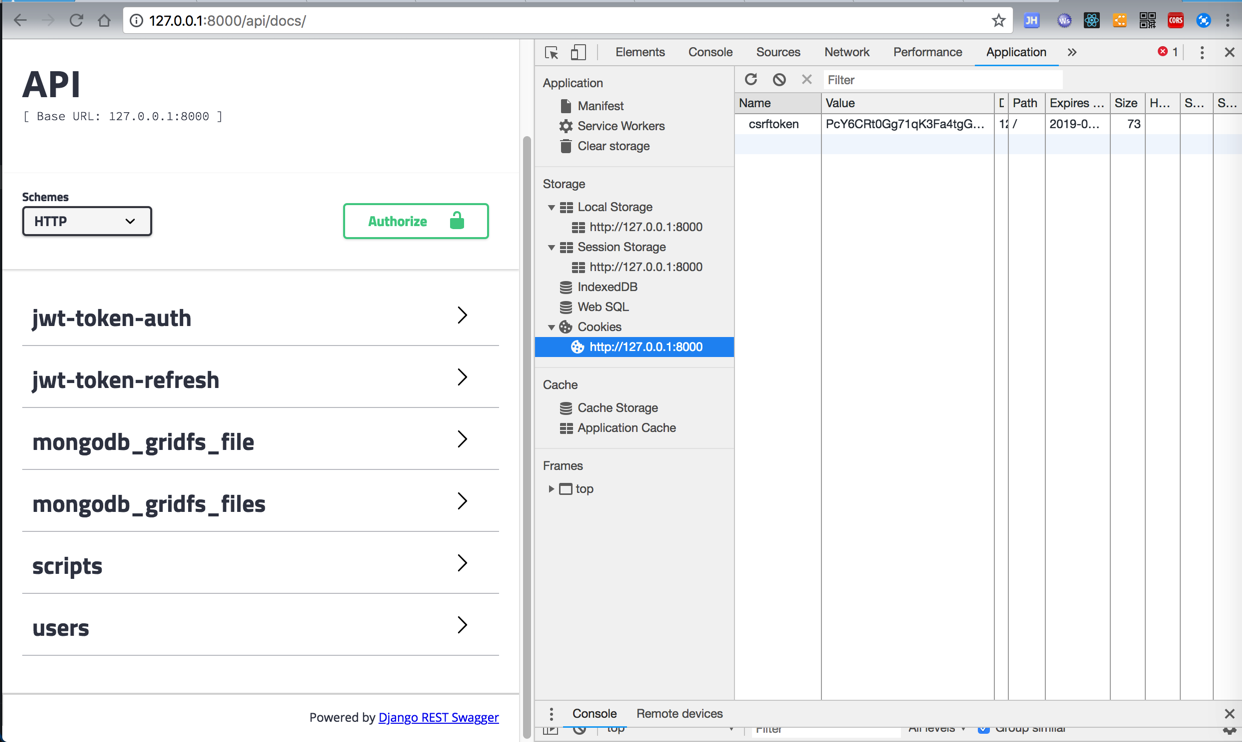The width and height of the screenshot is (1242, 742).
Task: Open the Schemes HTTP dropdown
Action: [x=87, y=221]
